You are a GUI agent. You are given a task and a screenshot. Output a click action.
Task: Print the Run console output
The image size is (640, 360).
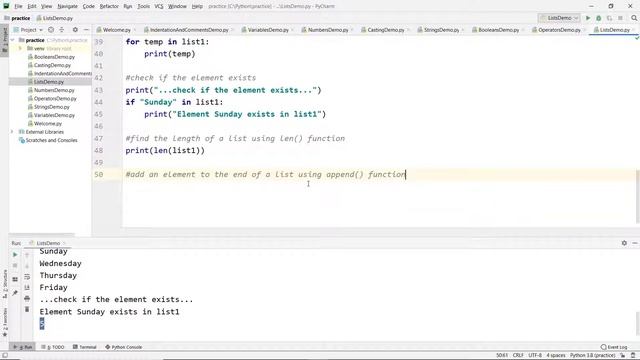click(x=27, y=299)
